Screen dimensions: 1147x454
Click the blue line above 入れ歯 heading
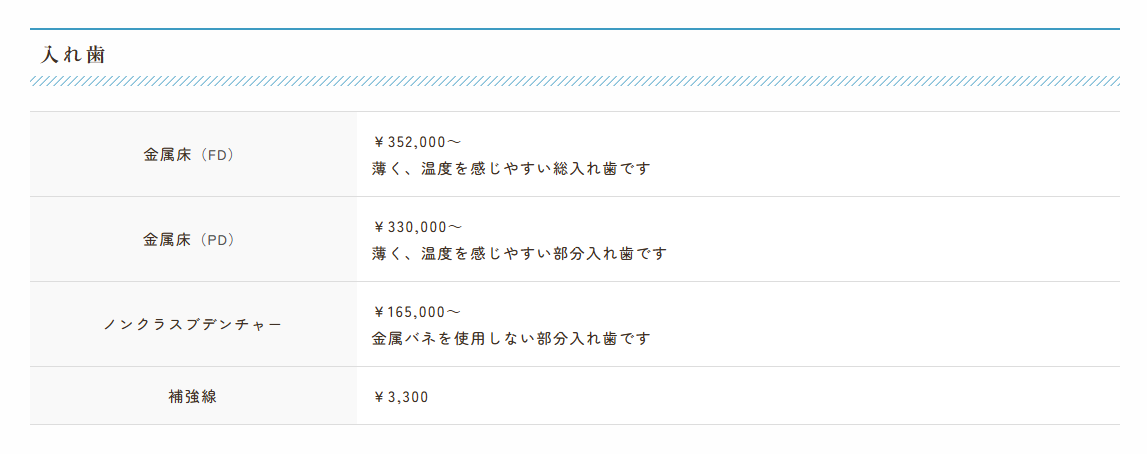(574, 29)
